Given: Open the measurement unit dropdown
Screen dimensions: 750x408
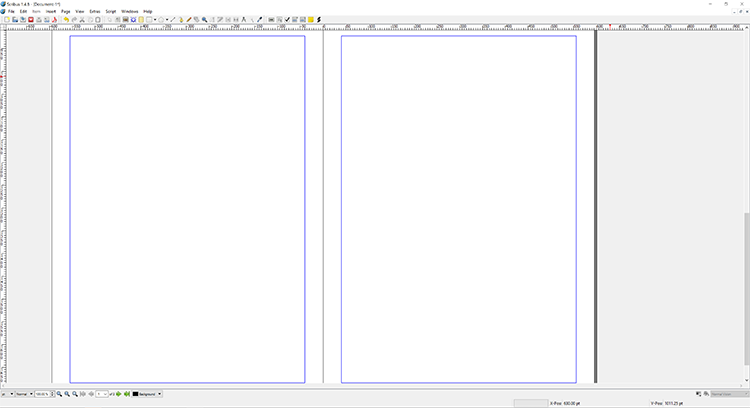Looking at the screenshot, I should [7, 394].
